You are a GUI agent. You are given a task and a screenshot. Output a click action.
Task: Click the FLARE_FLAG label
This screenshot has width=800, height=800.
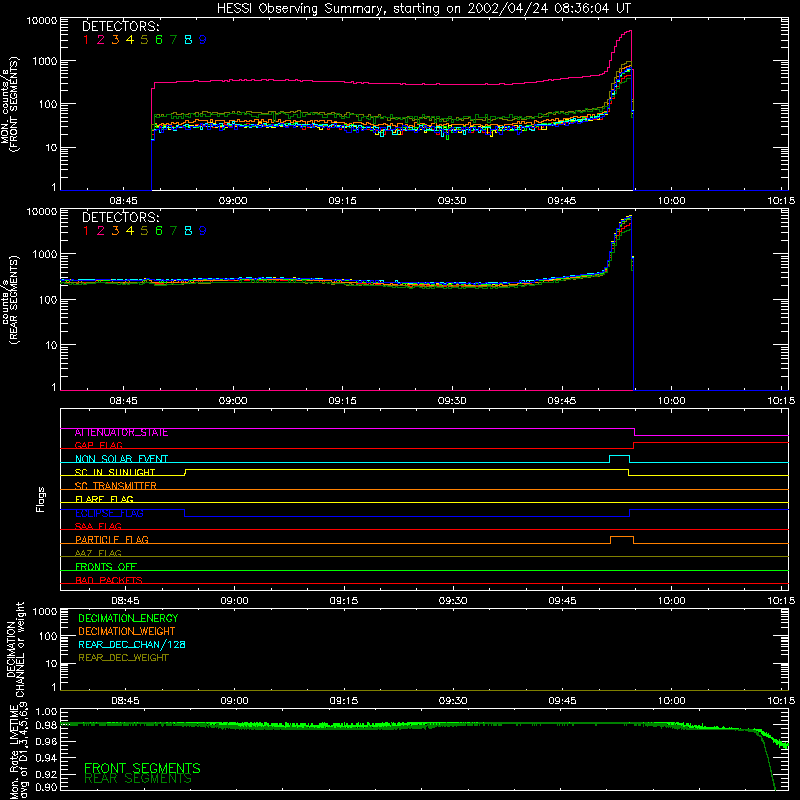(104, 499)
